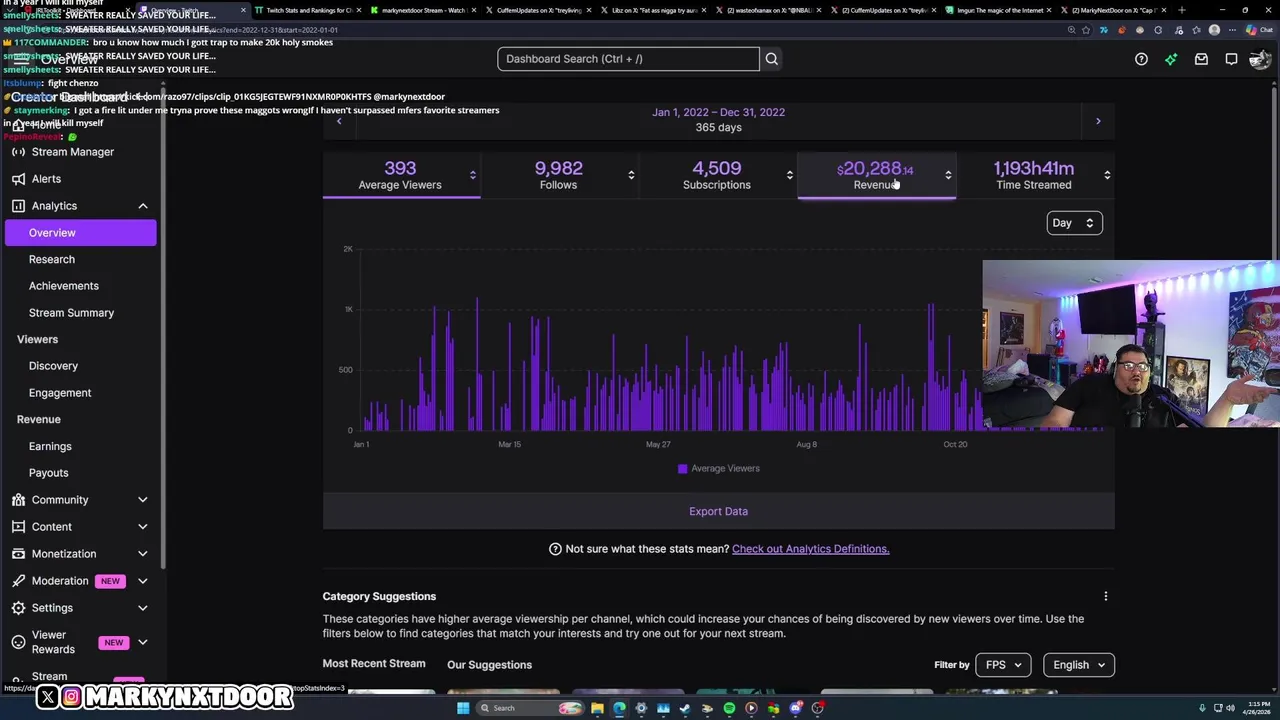Expand the Community section chevron

coord(142,500)
